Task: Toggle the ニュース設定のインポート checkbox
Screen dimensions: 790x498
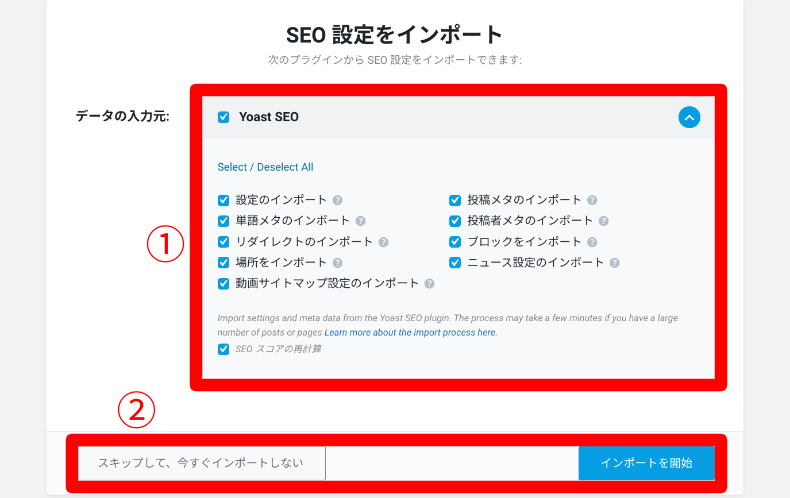Action: (x=455, y=263)
